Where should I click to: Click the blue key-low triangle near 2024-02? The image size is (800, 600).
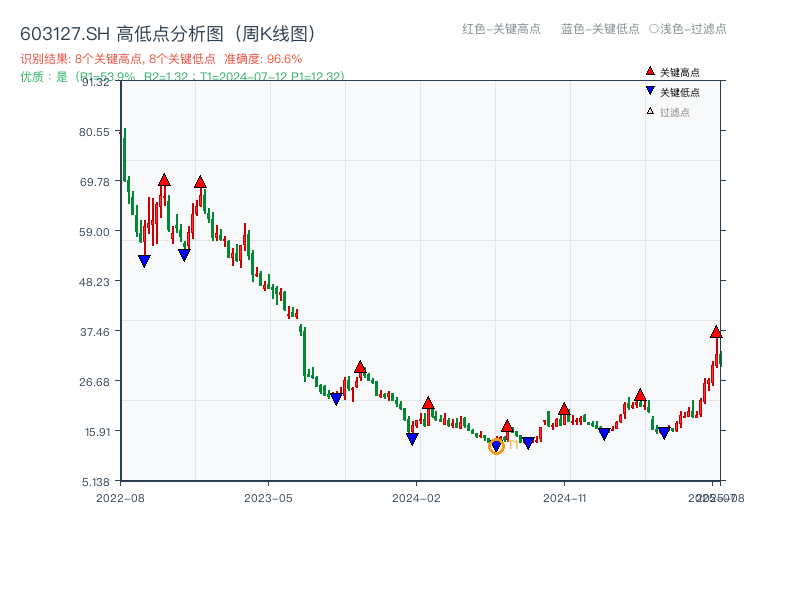(x=410, y=438)
